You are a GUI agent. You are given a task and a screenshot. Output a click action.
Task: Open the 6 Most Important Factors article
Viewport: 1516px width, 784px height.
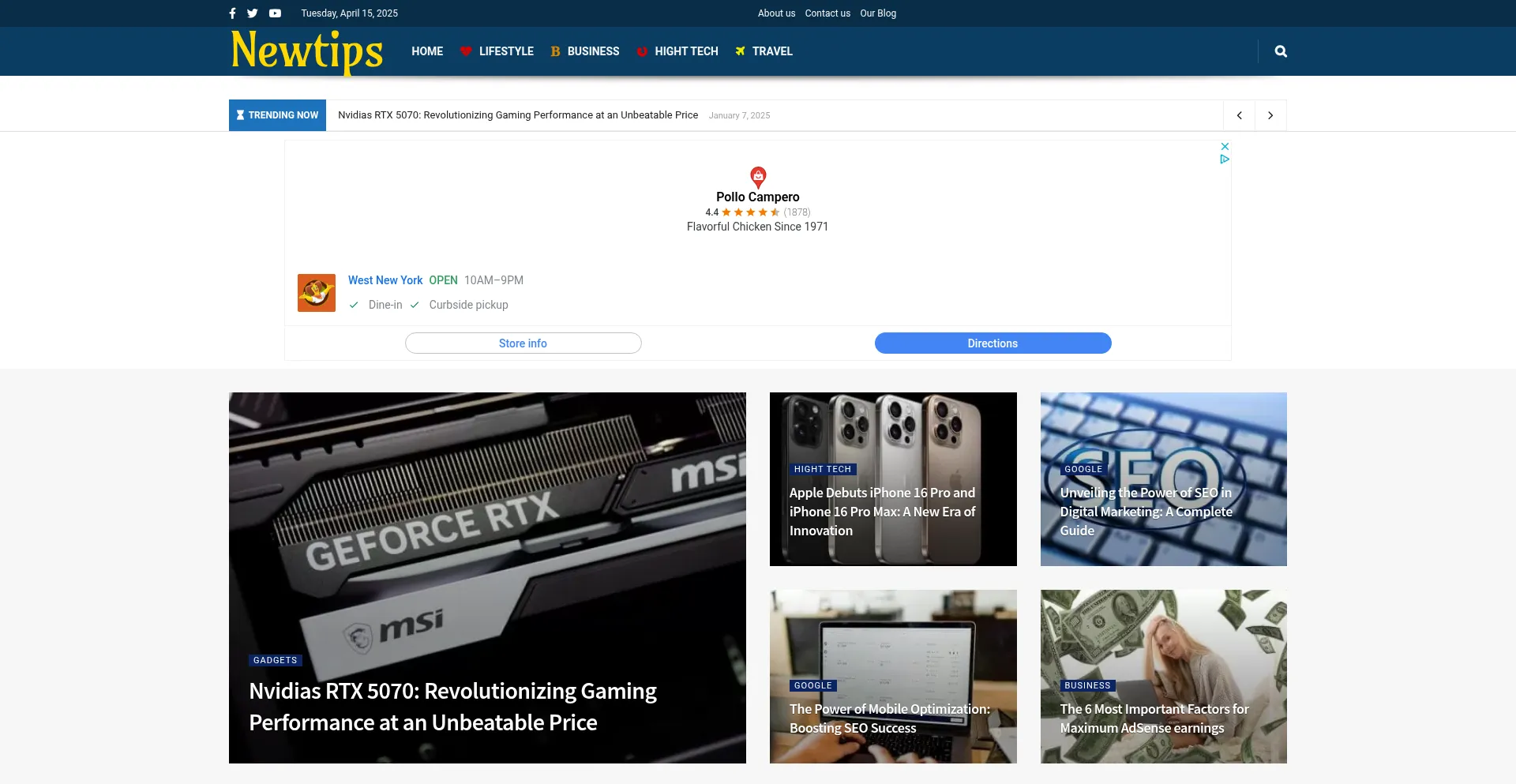(1154, 718)
